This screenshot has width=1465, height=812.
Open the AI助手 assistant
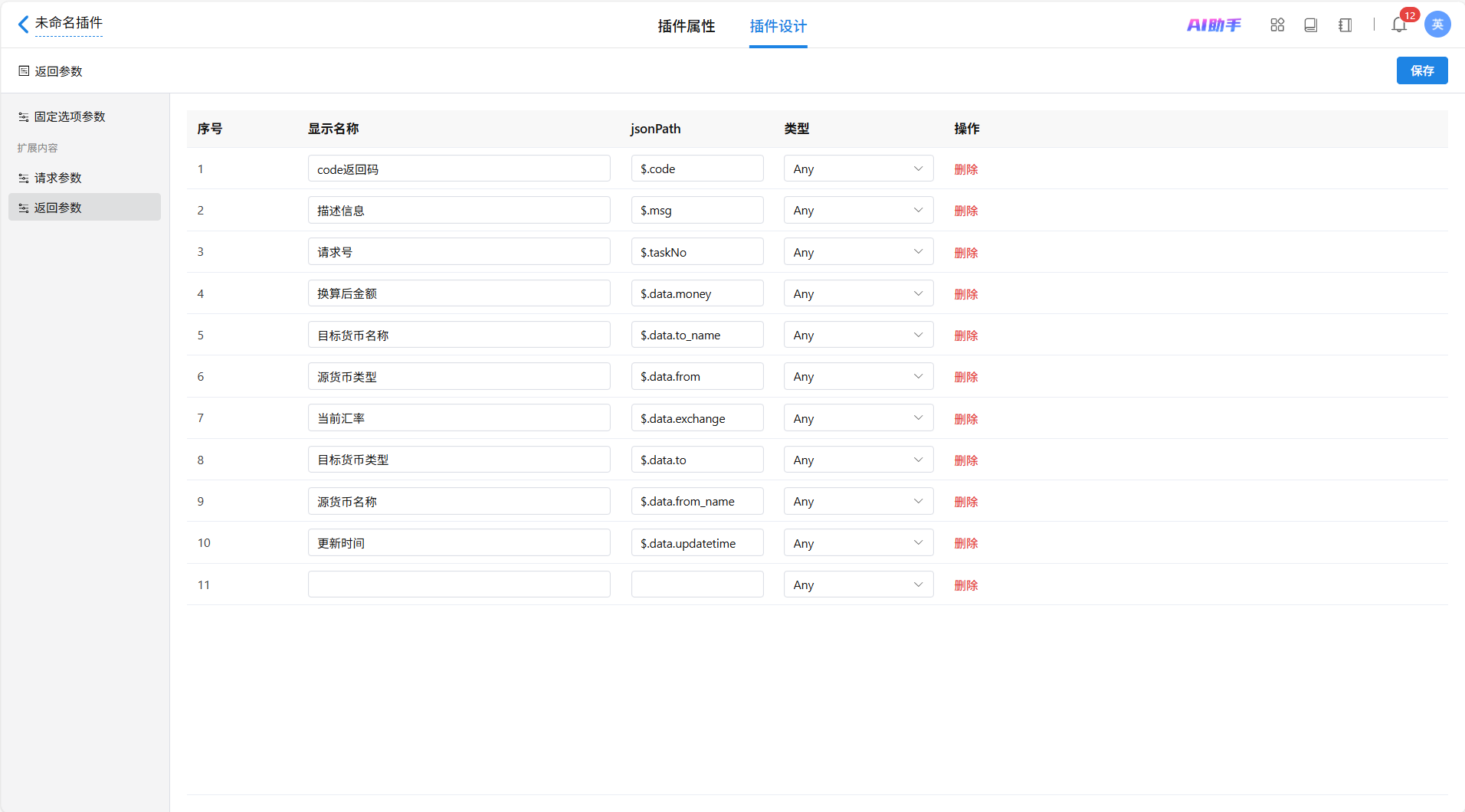pos(1214,25)
